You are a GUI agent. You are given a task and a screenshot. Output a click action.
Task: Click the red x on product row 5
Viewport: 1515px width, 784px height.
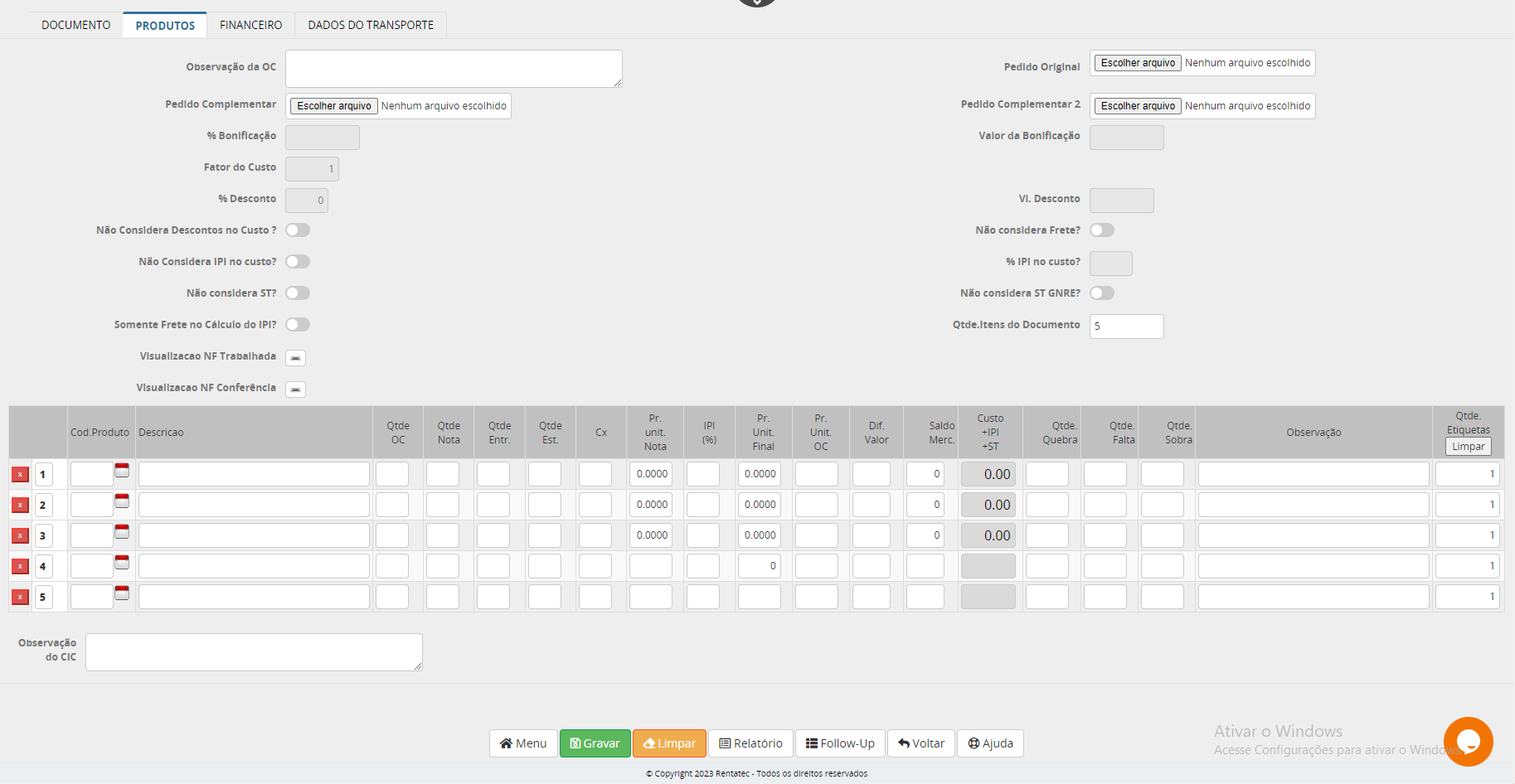[20, 598]
